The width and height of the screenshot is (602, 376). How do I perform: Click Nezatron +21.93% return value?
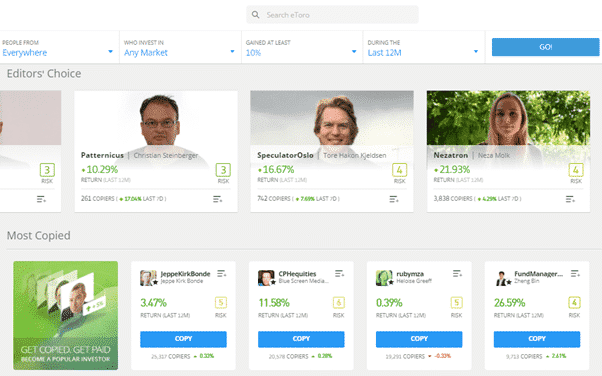(452, 169)
